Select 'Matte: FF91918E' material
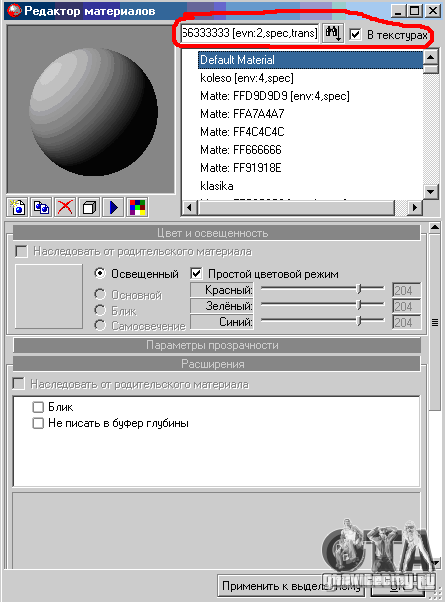This screenshot has height=602, width=445. click(x=241, y=168)
